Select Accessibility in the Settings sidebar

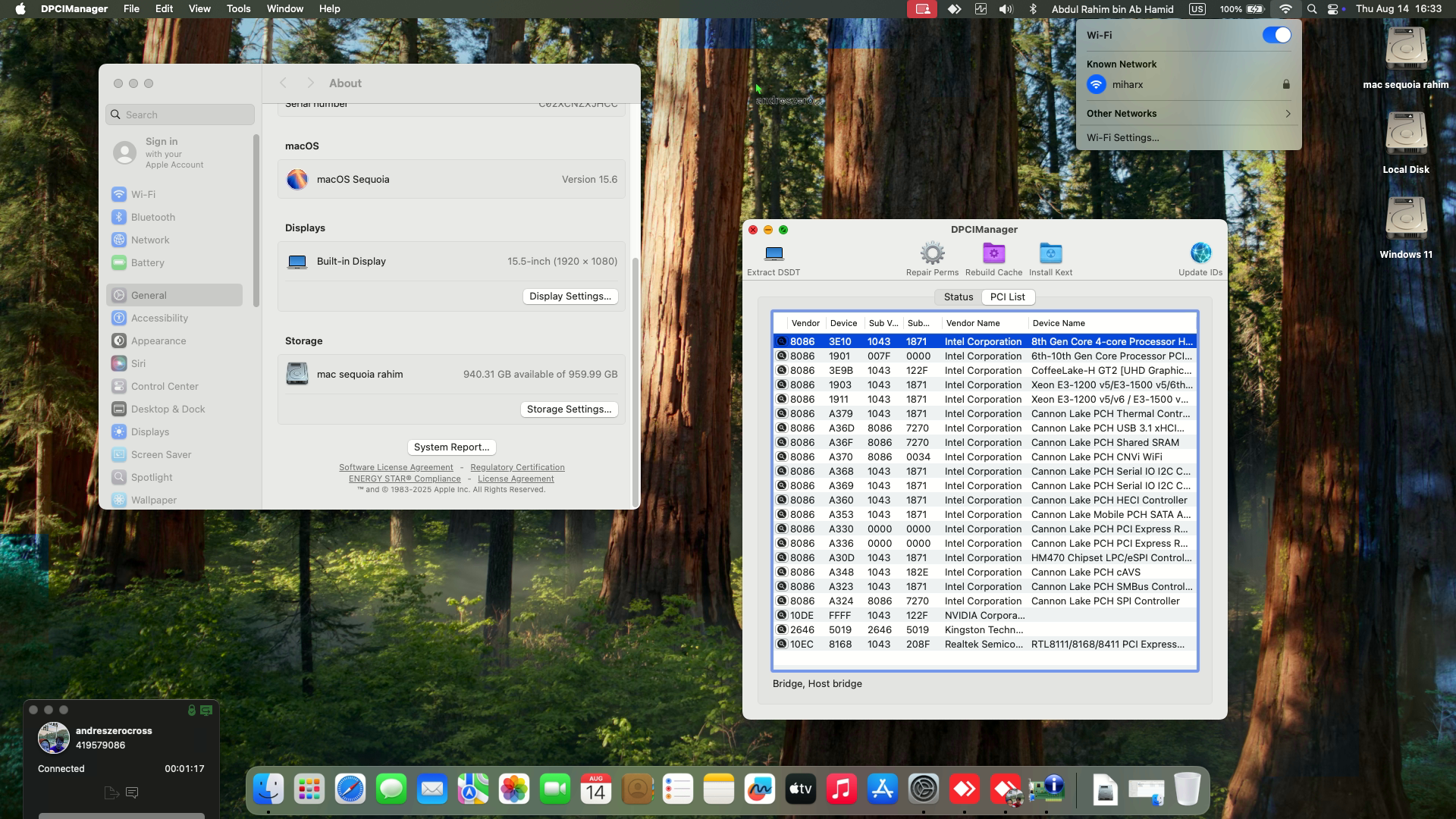click(174, 318)
